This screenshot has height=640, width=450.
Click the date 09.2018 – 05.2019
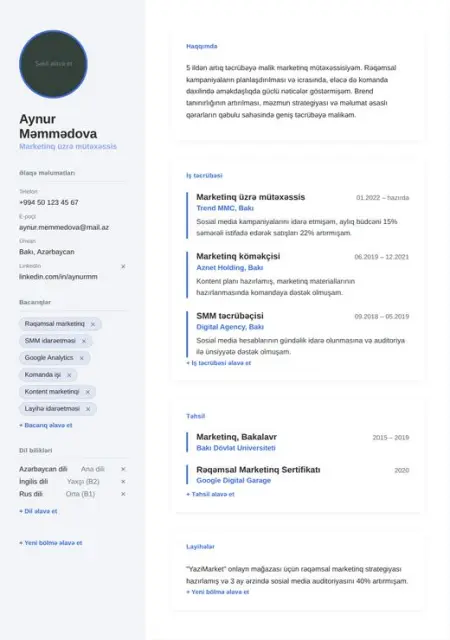382,316
